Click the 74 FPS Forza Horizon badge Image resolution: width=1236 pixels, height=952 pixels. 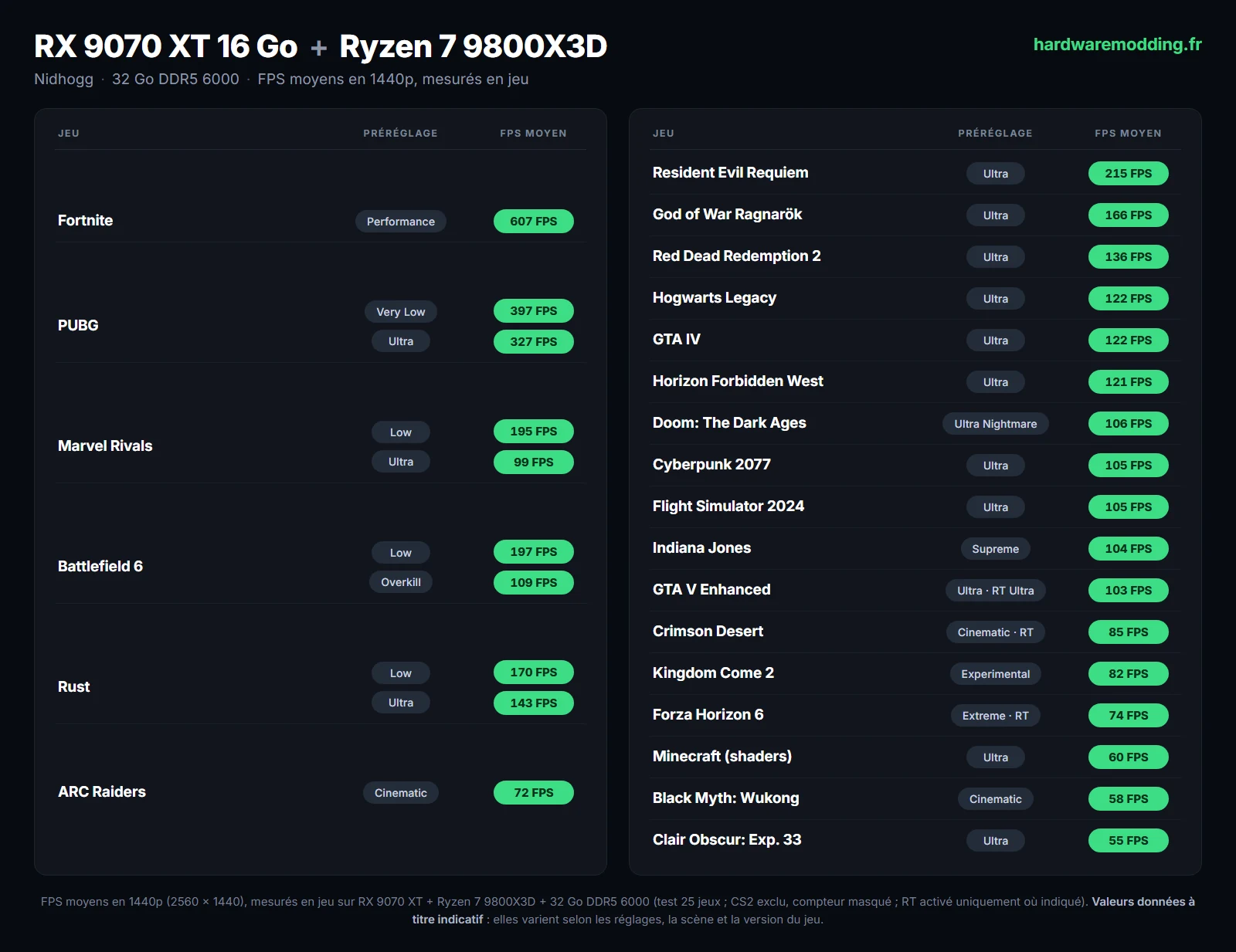1129,716
